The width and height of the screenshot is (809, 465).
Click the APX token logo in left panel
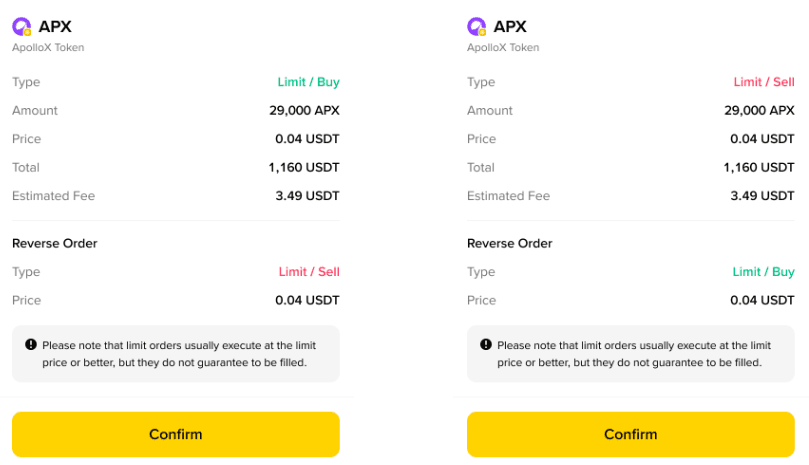point(22,26)
